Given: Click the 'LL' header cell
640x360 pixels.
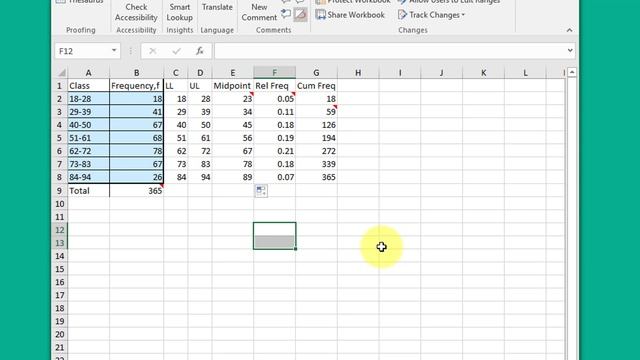Looking at the screenshot, I should click(x=176, y=86).
